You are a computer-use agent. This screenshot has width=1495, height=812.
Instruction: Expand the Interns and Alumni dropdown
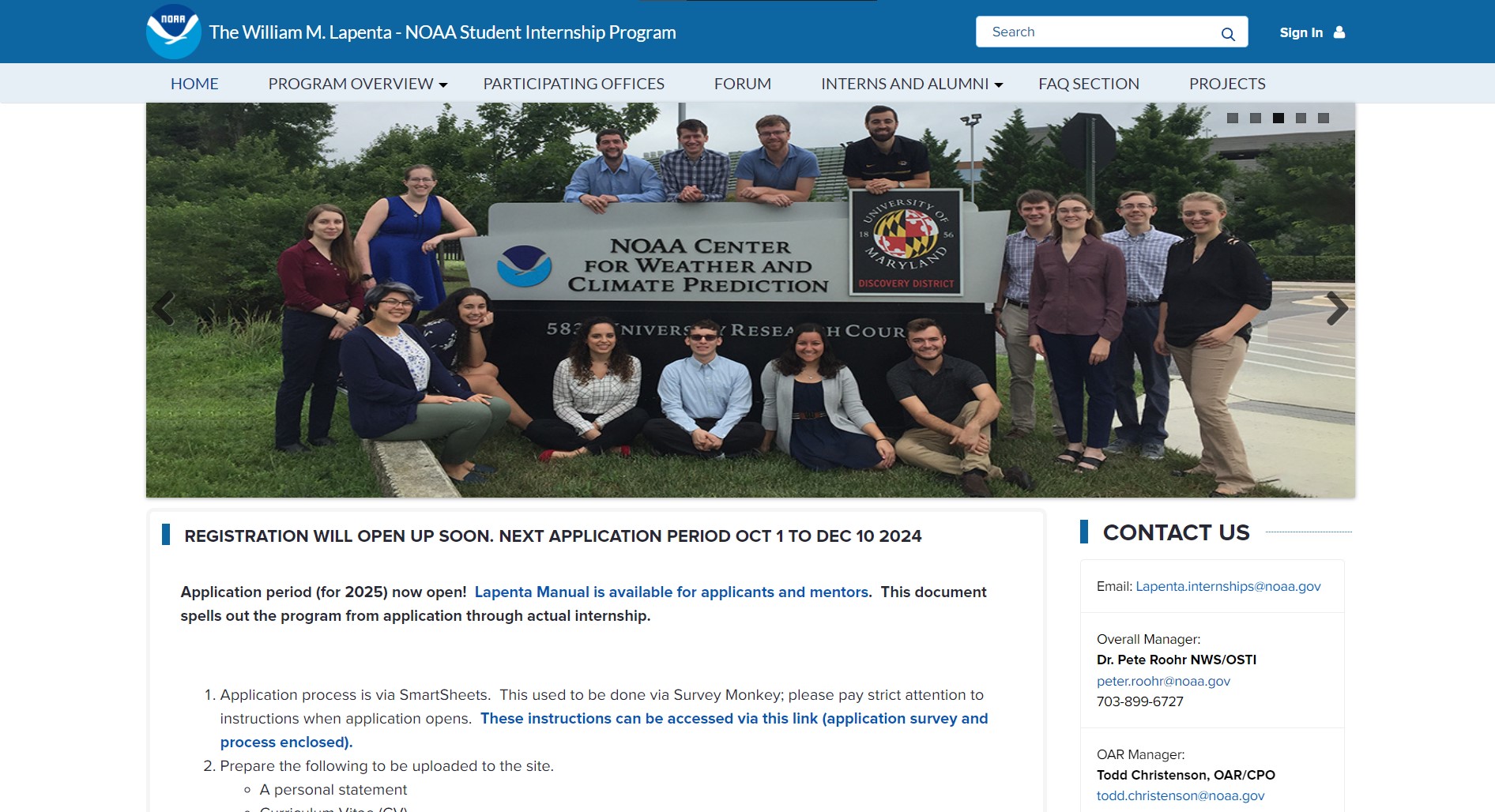pyautogui.click(x=911, y=84)
